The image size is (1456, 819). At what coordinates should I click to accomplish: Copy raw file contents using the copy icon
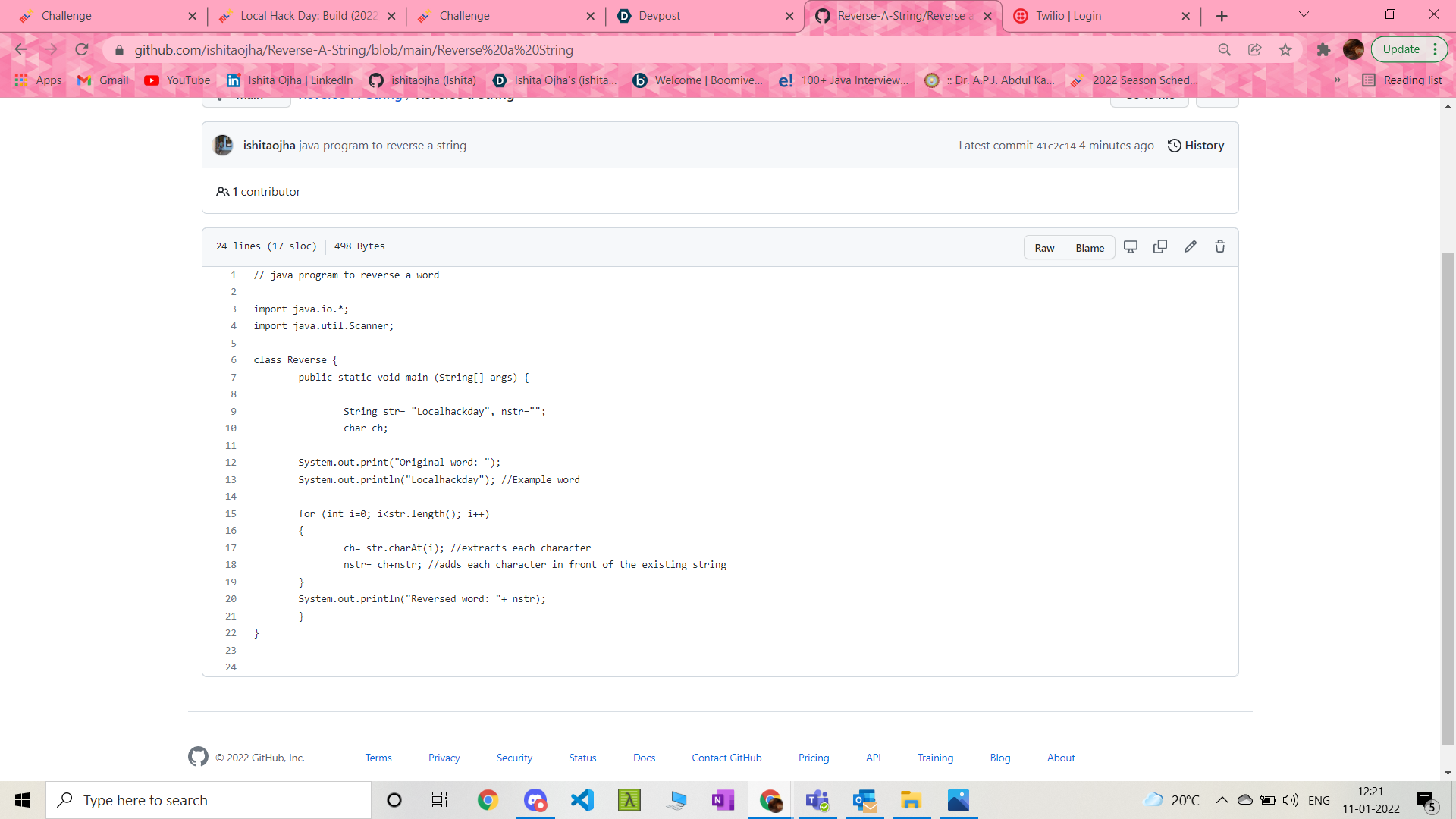pos(1160,246)
